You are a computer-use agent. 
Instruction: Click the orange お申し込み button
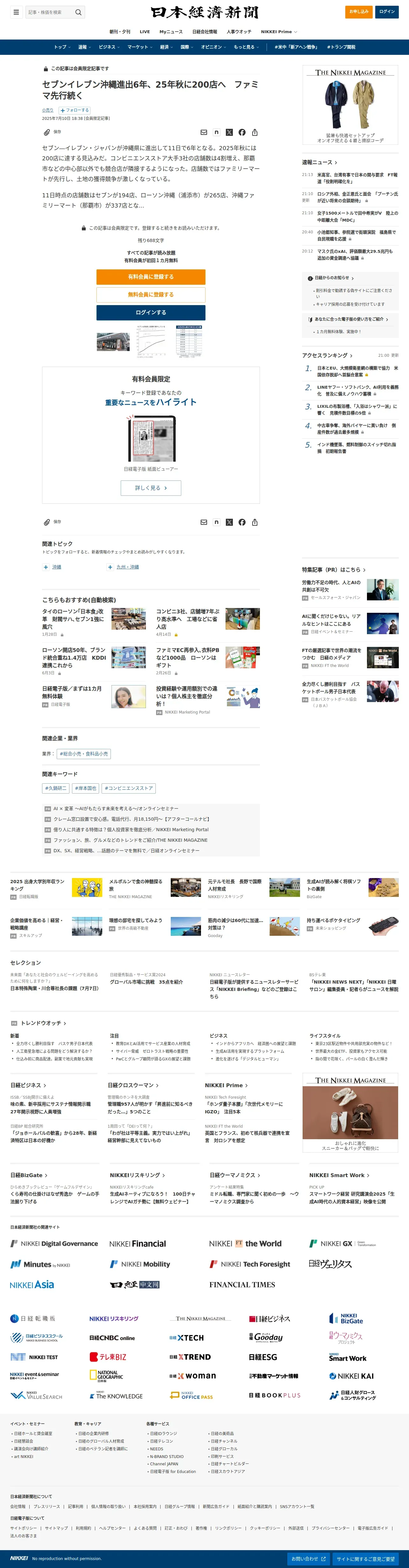coord(359,11)
